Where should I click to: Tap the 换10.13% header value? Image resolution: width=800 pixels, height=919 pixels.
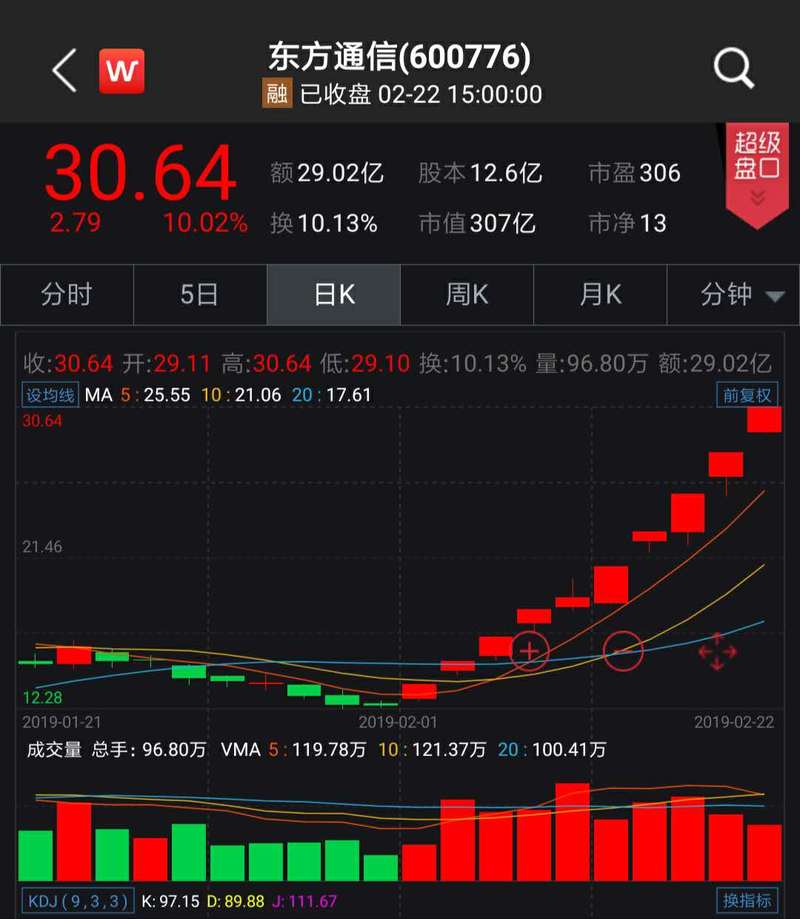coord(324,223)
